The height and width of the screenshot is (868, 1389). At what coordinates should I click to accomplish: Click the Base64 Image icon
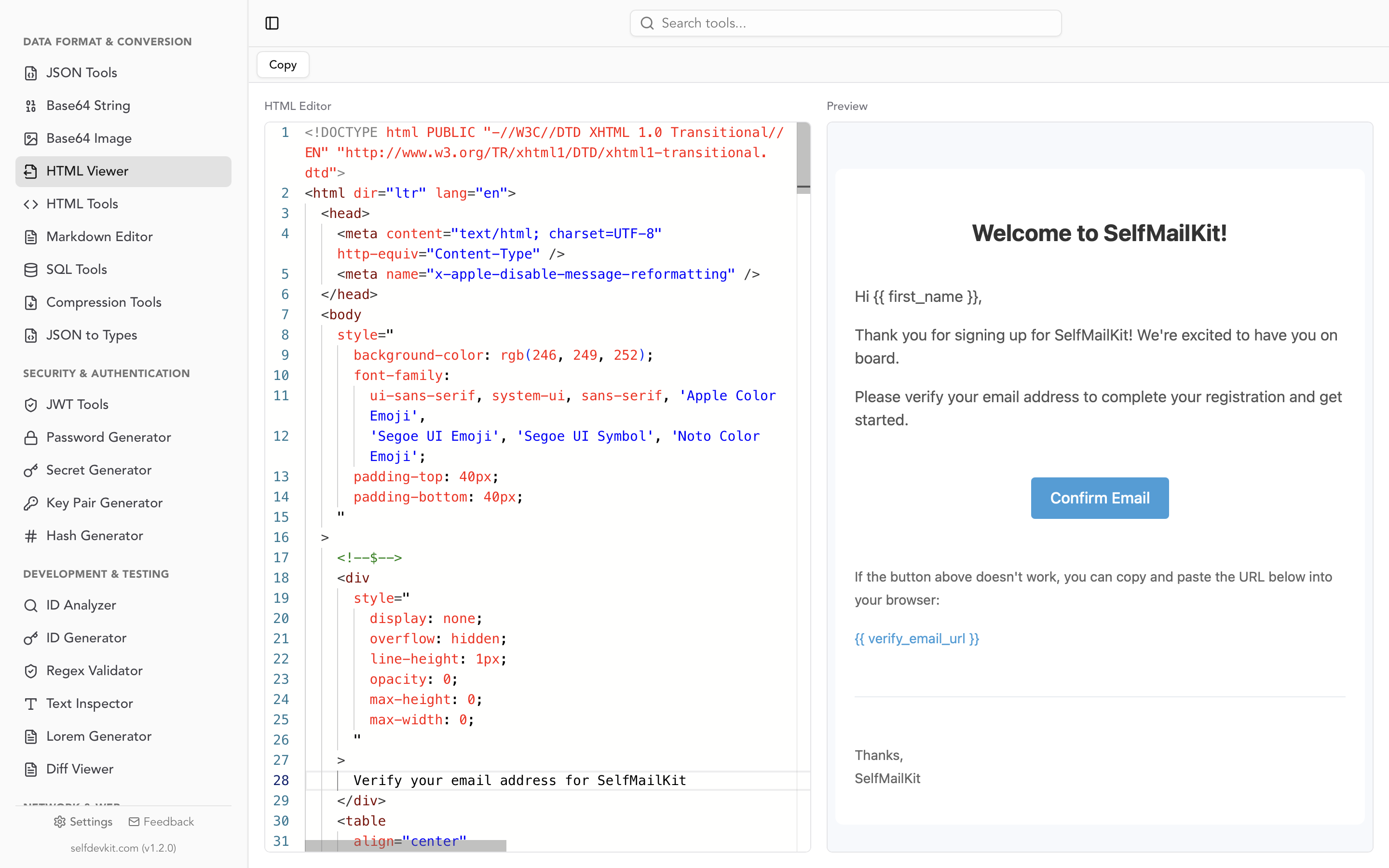(x=31, y=138)
